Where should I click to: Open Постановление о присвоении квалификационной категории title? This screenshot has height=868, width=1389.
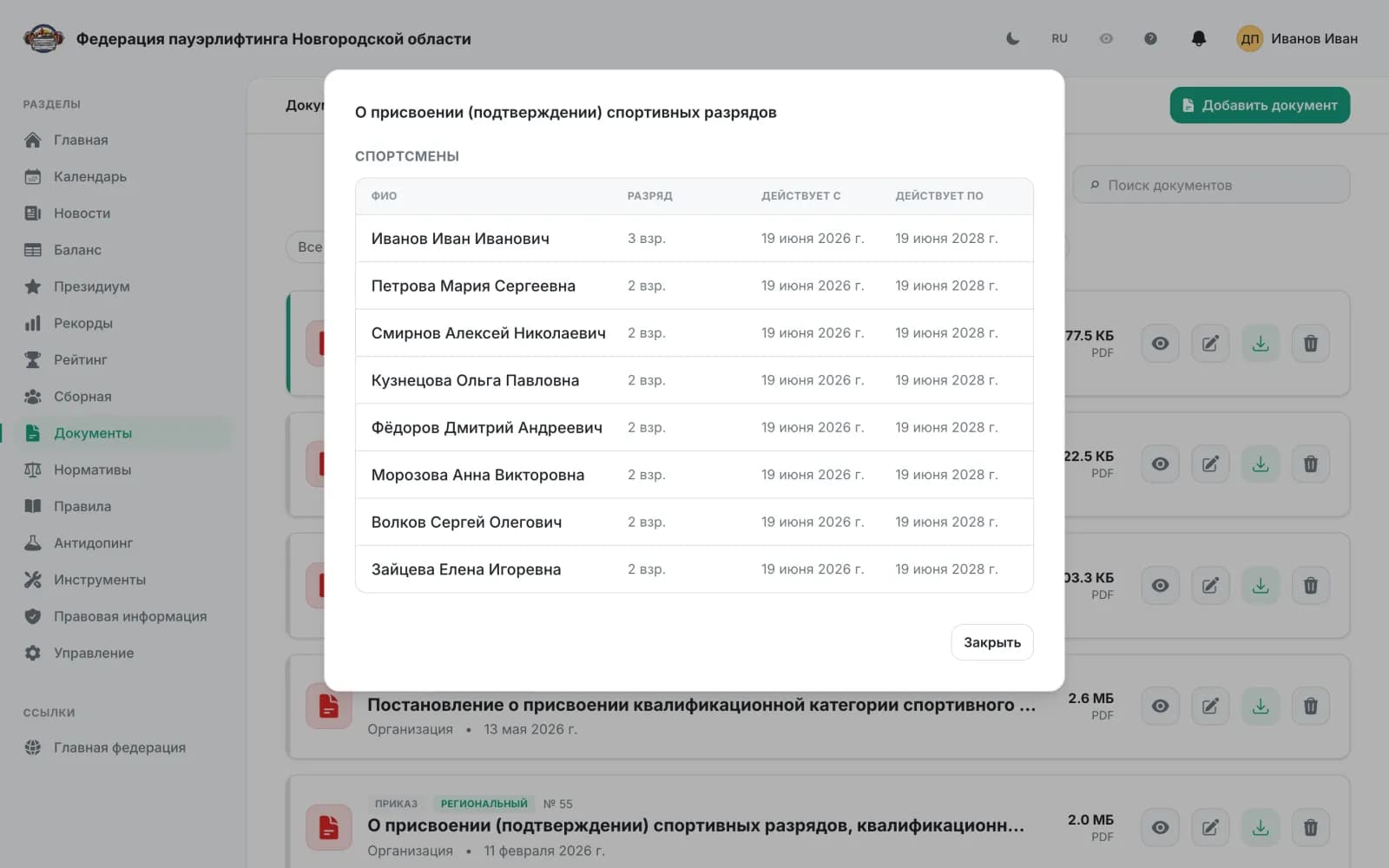tap(701, 705)
